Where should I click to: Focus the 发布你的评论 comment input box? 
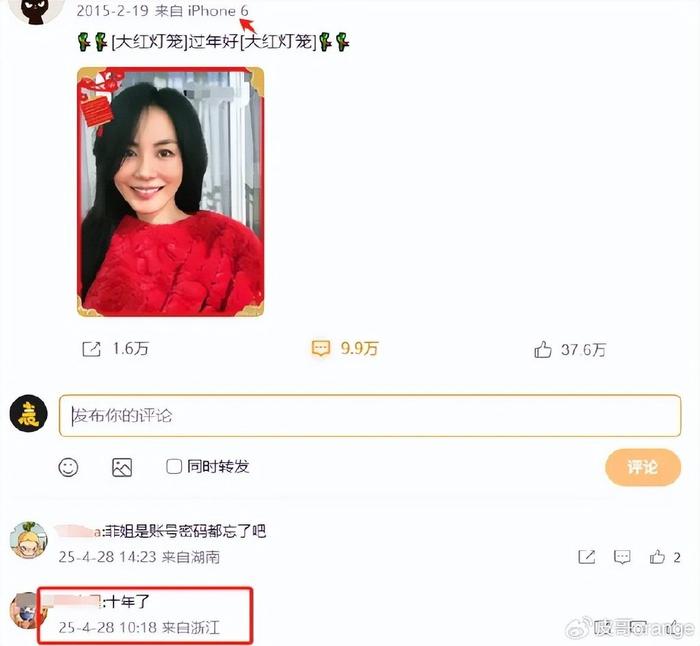[x=370, y=415]
